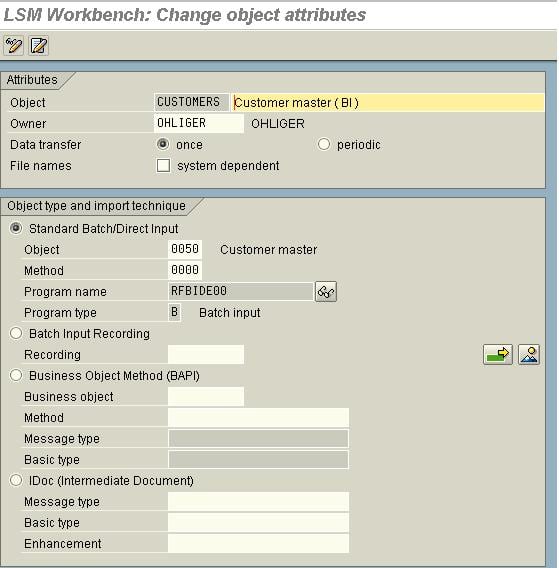Select the 'once' data transfer option
559x568 pixels.
163,144
